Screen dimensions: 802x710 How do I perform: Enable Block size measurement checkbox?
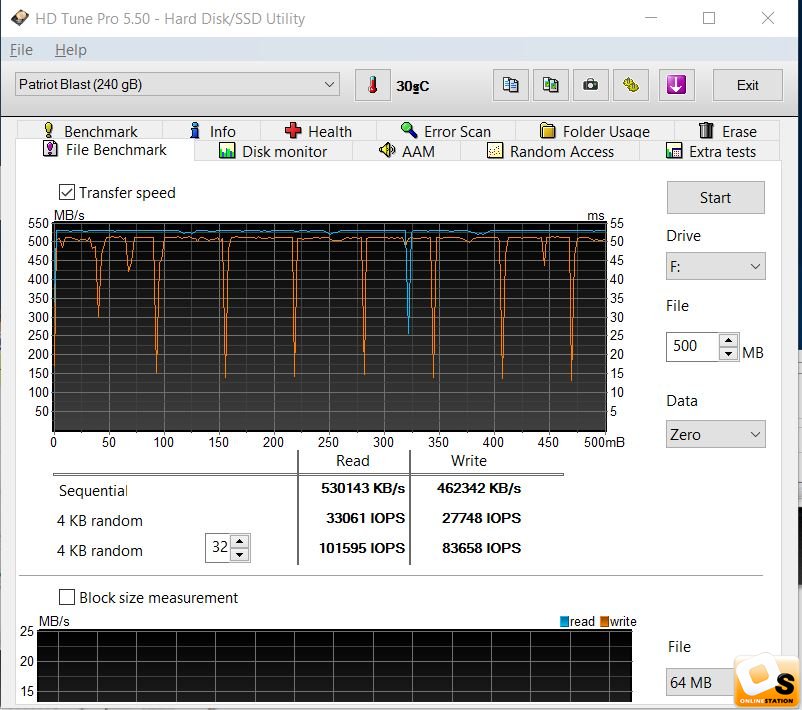click(66, 597)
